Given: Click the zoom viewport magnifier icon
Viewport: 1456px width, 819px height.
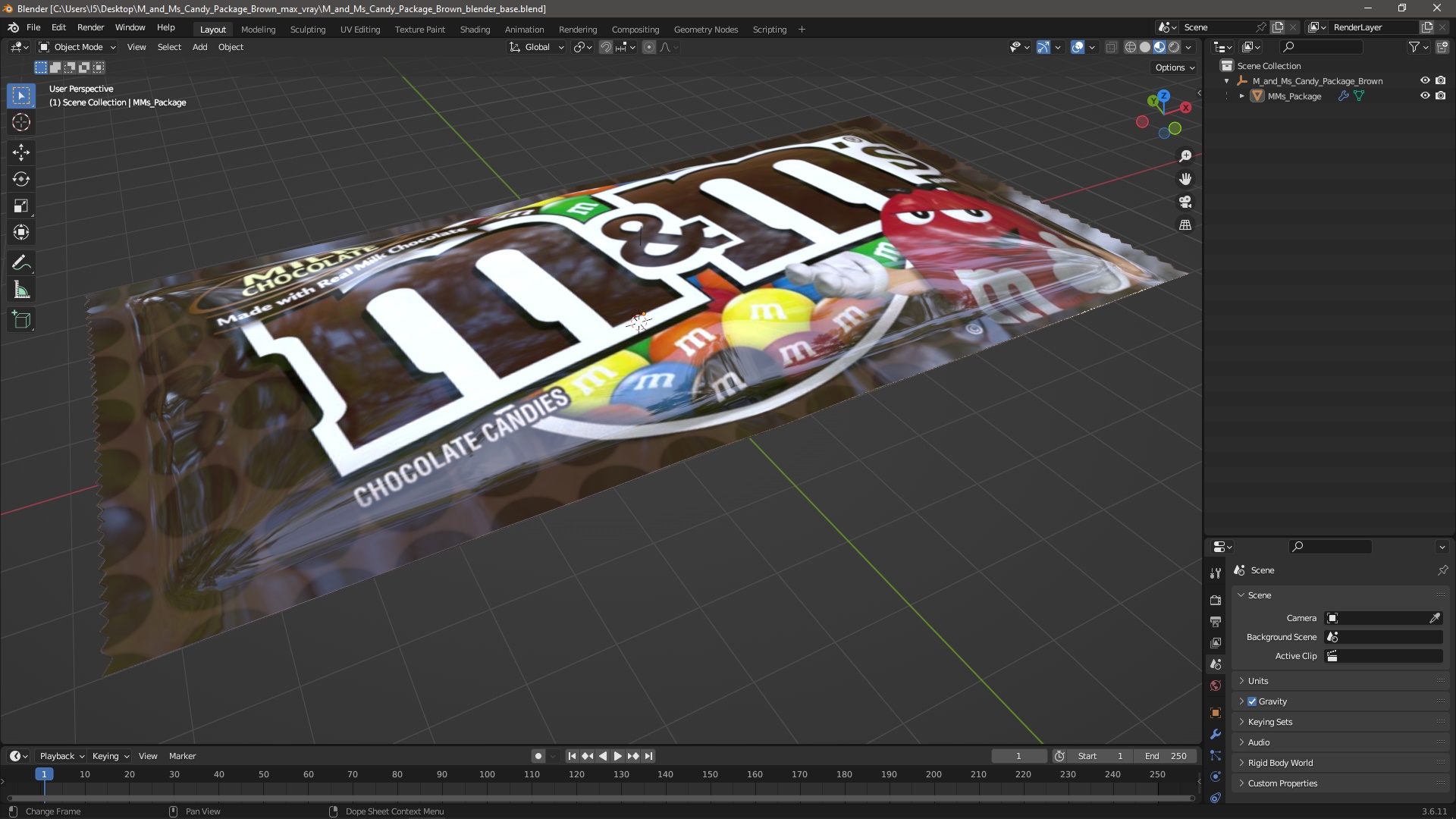Looking at the screenshot, I should click(1185, 156).
